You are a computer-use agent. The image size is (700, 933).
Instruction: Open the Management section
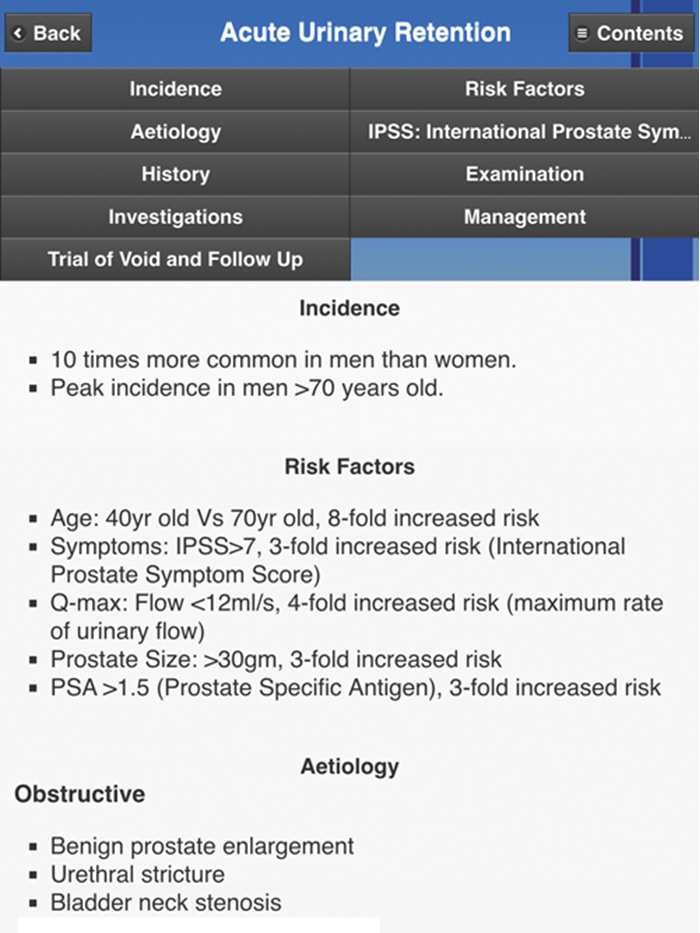pos(524,216)
